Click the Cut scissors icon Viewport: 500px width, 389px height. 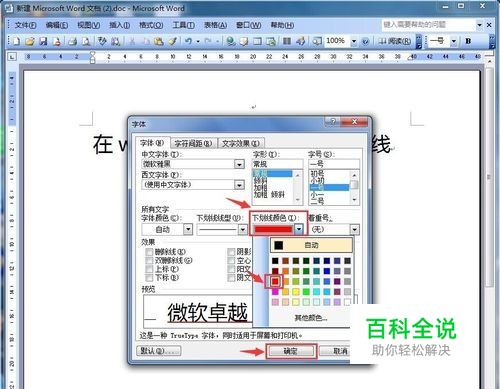132,41
